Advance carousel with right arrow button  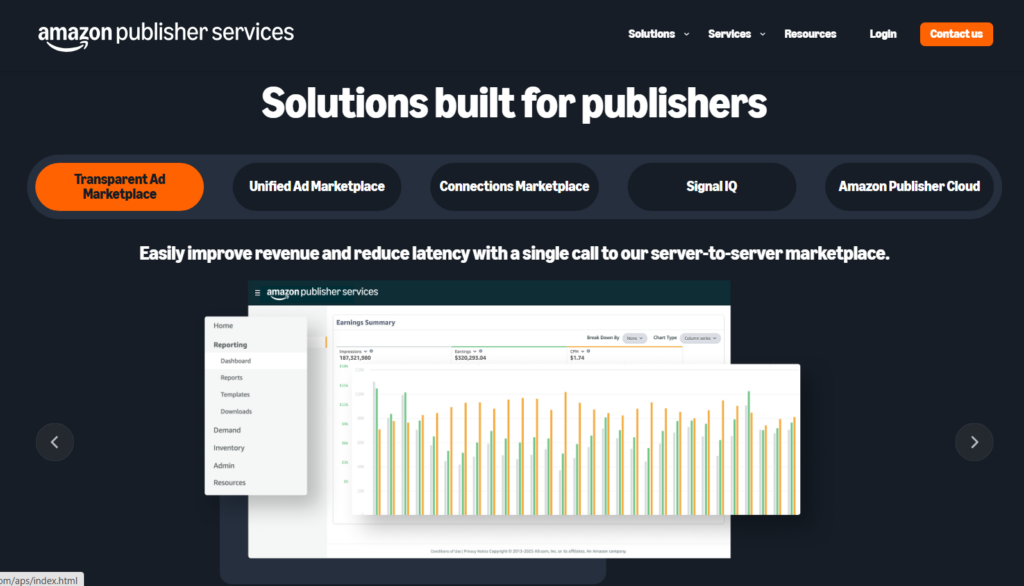tap(973, 442)
